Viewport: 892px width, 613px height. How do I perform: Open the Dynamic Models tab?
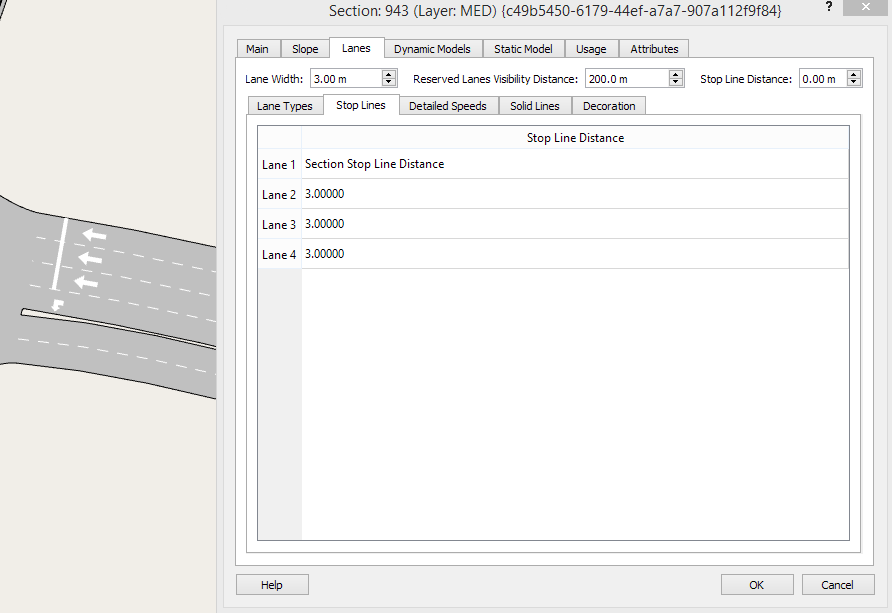click(432, 49)
